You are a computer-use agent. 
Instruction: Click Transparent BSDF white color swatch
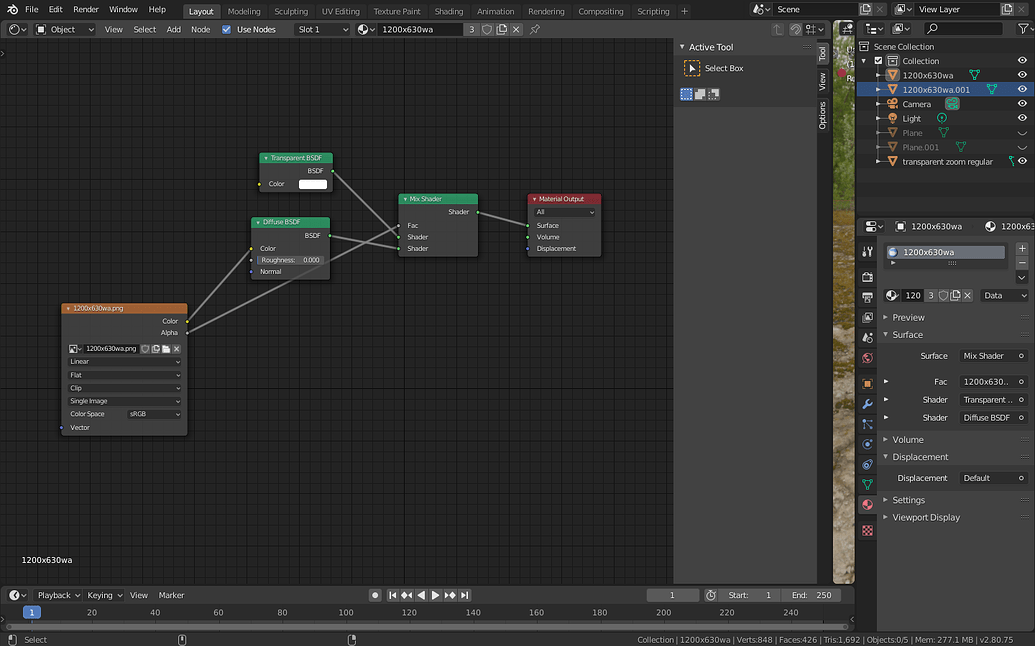[313, 184]
